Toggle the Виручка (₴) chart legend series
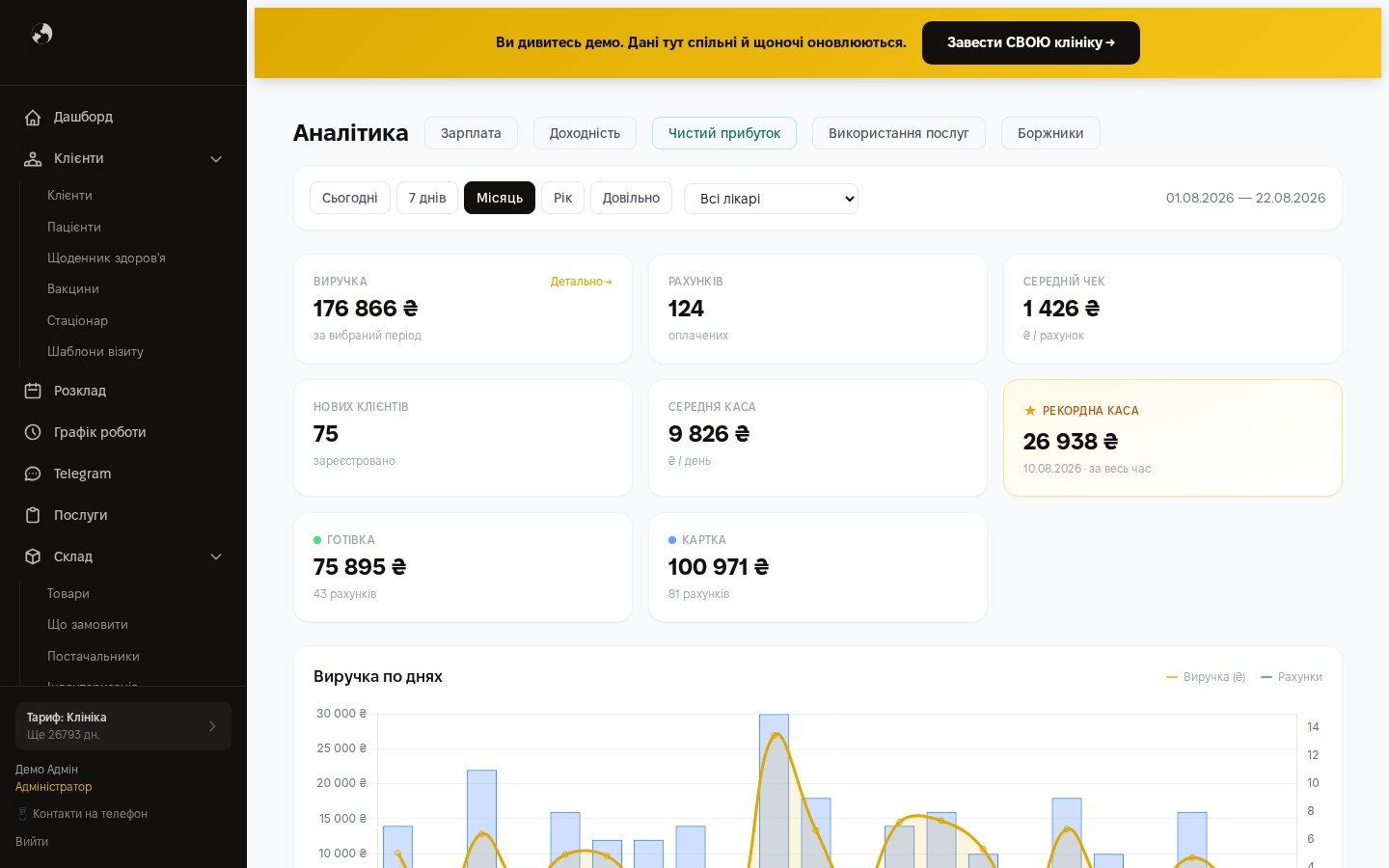 coord(1206,677)
